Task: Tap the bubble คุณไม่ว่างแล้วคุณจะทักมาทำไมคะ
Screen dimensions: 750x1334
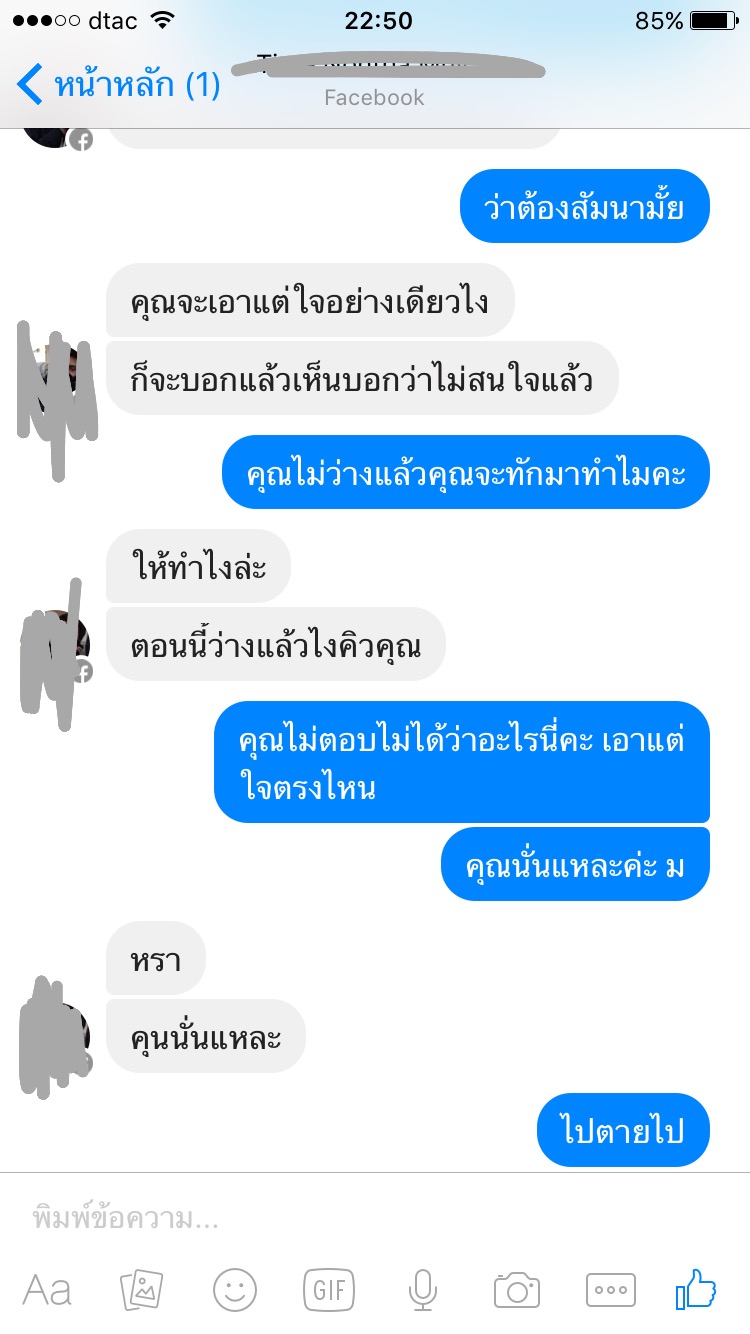Action: [466, 472]
